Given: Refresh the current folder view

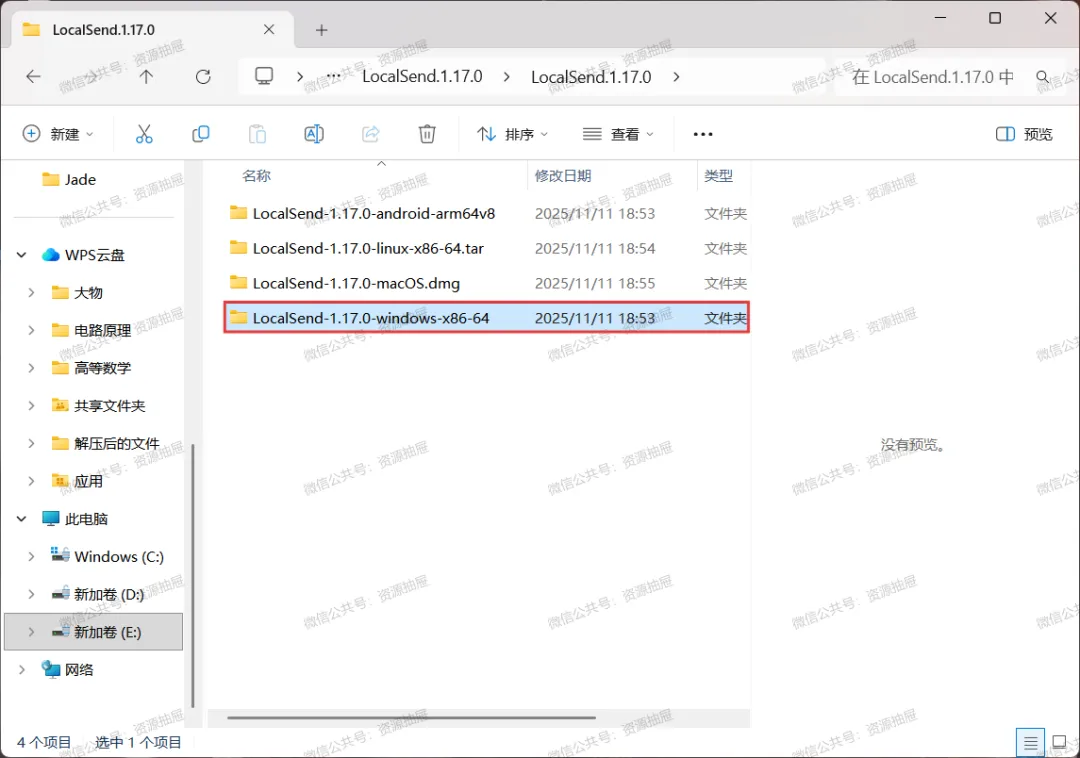Looking at the screenshot, I should coord(203,76).
